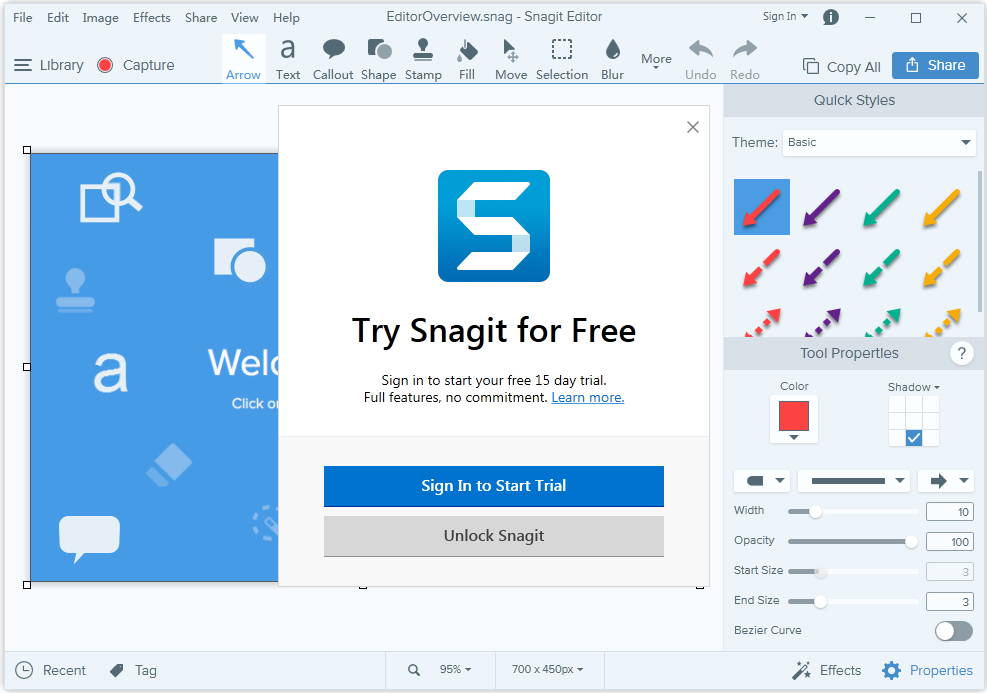Choose the solid red arrow quick style
Screen dimensions: 987x693
point(762,207)
